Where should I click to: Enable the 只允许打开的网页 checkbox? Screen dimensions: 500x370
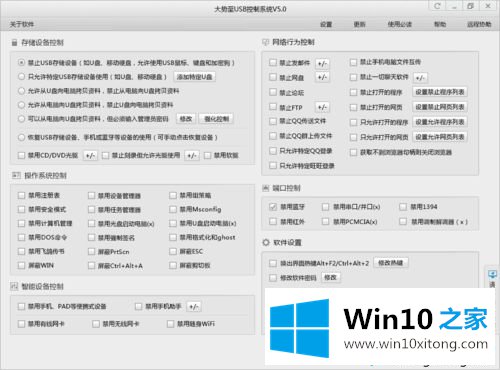point(353,137)
